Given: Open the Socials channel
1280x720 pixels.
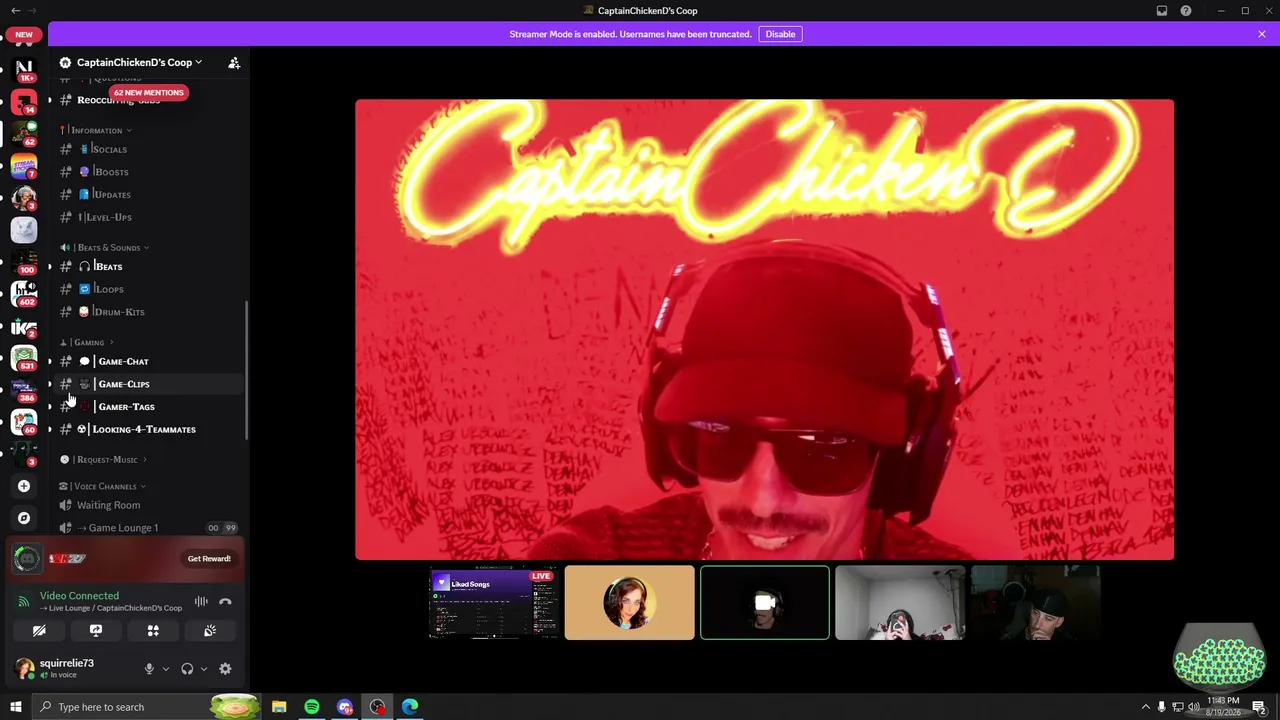Looking at the screenshot, I should [x=148, y=149].
